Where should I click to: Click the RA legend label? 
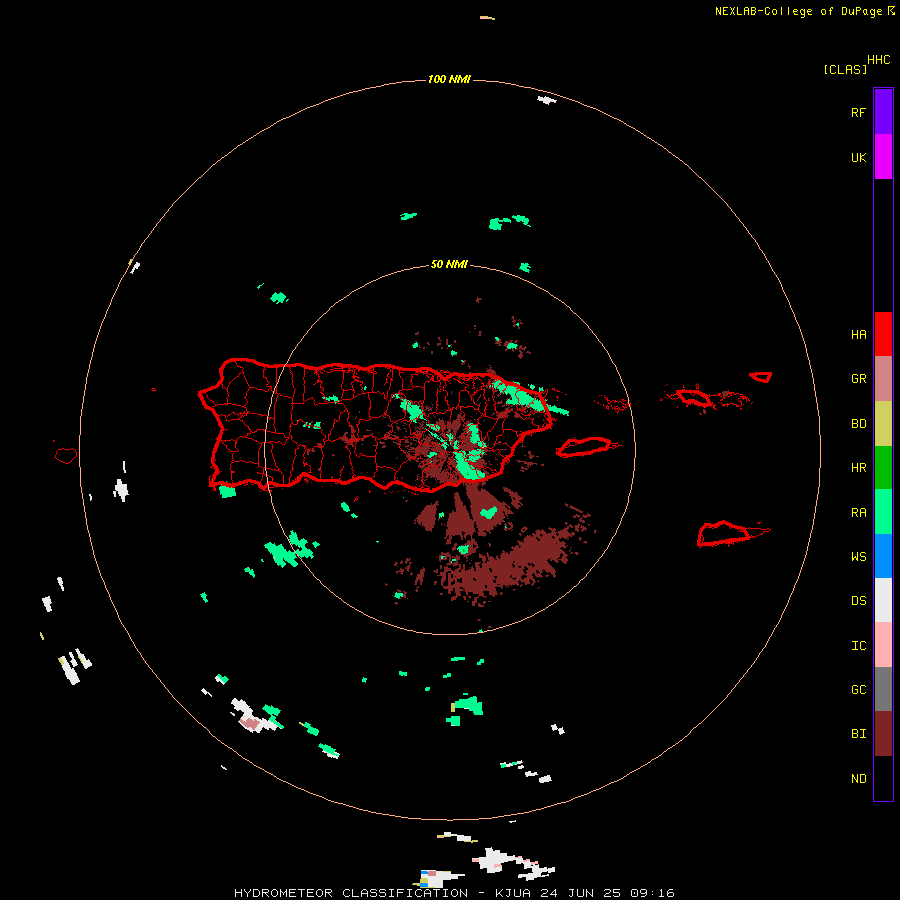pos(858,513)
